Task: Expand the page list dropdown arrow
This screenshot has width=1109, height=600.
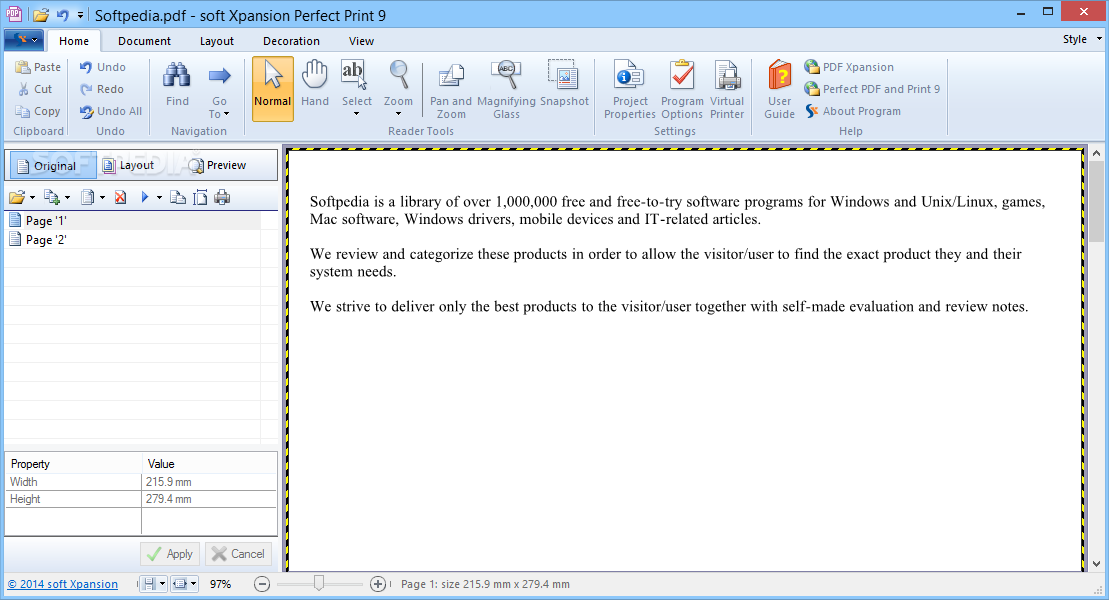Action: [103, 198]
